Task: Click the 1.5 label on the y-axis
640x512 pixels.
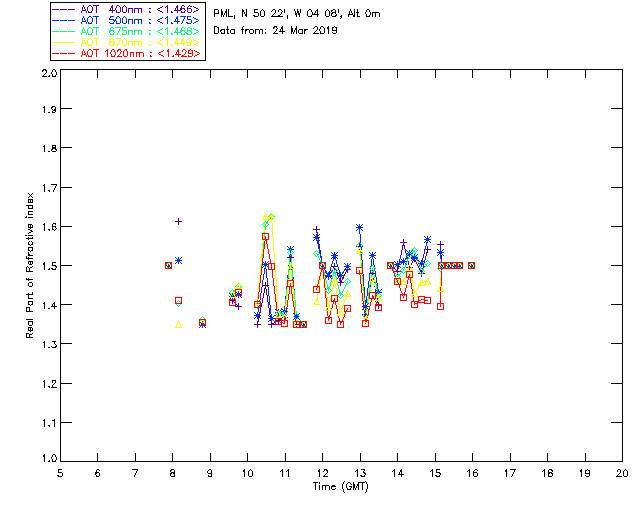Action: coord(49,266)
